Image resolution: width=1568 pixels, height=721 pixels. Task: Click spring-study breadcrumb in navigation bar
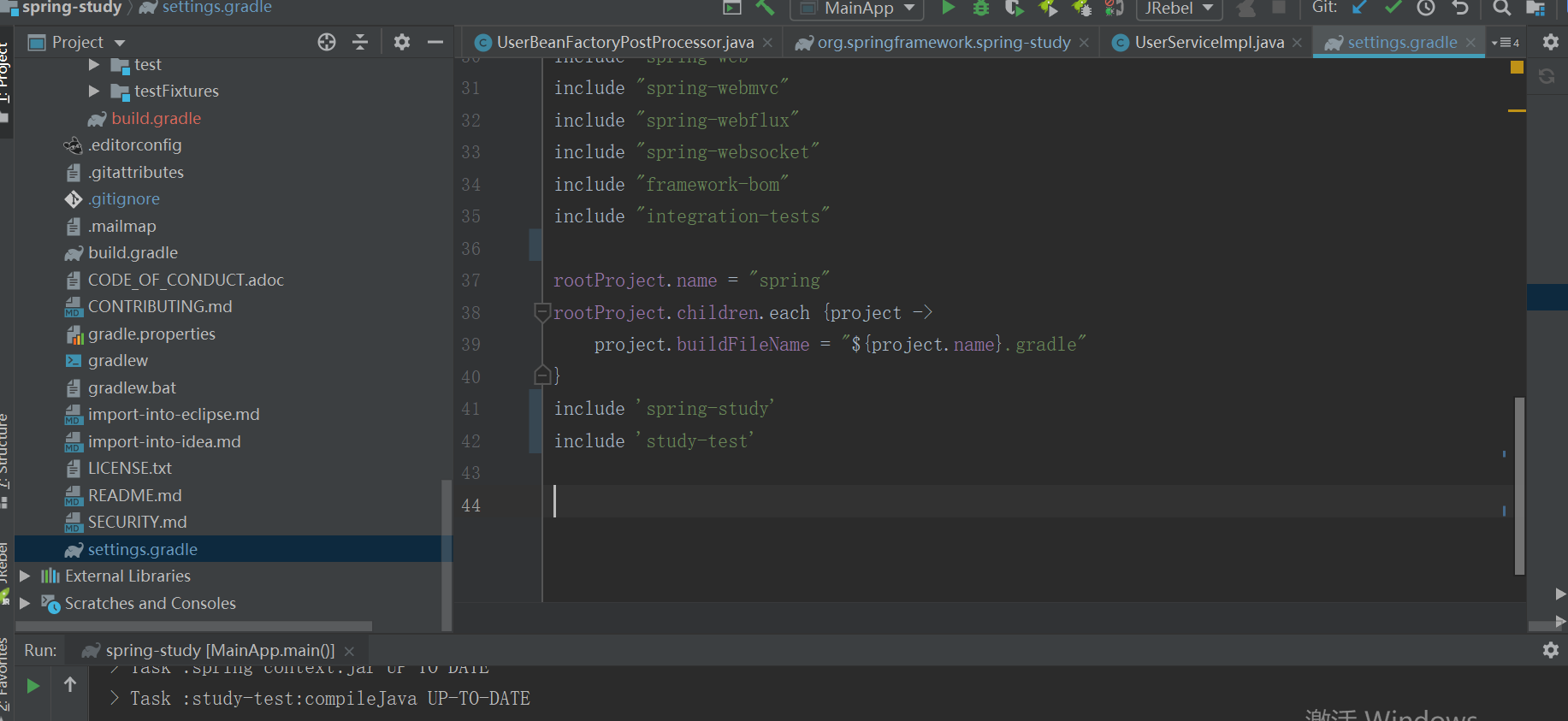(x=72, y=8)
